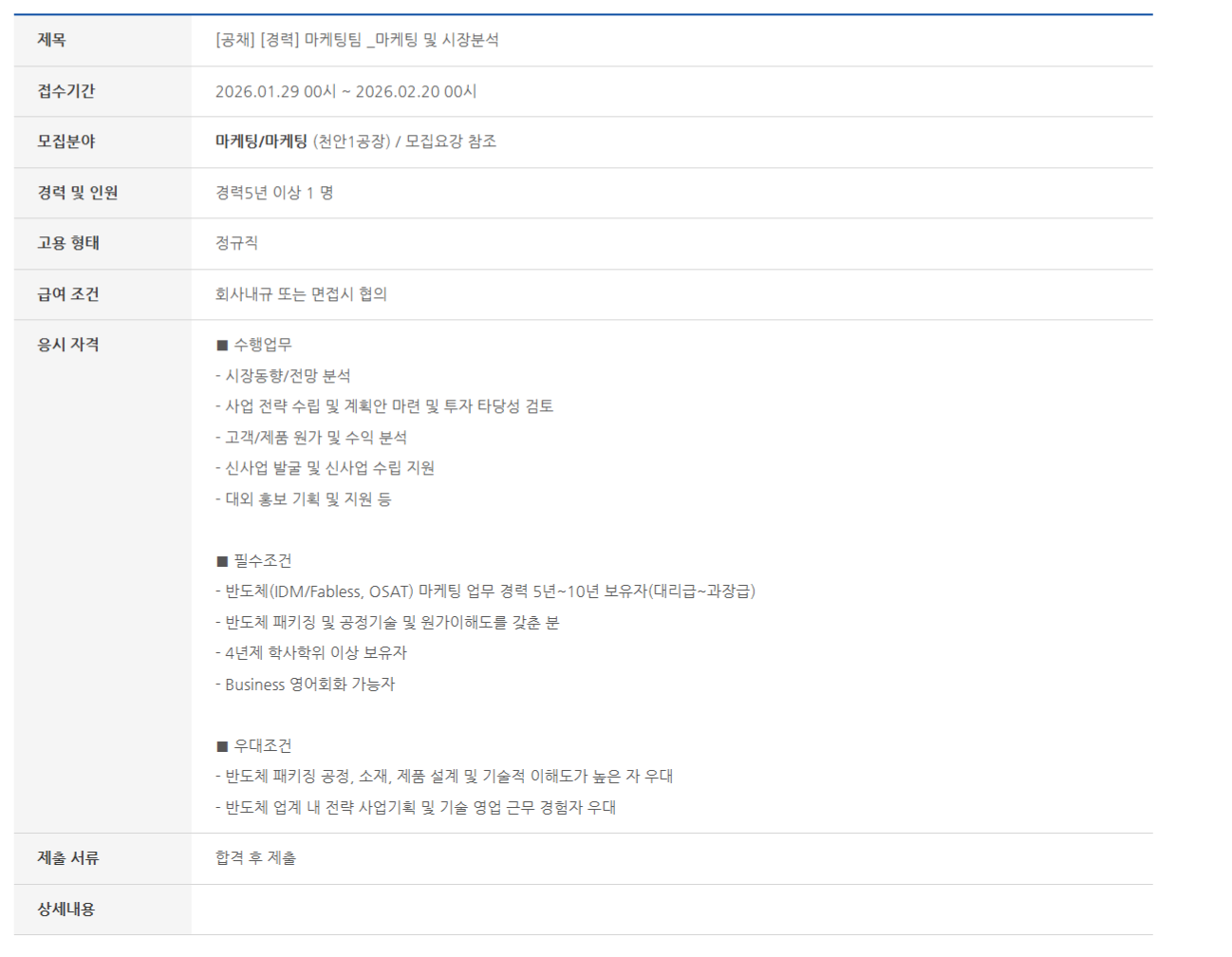This screenshot has height=957, width=1232.
Task: Select the application period '2026.01.29 00시 ~ 2026.02.20 00시'
Action: point(345,91)
